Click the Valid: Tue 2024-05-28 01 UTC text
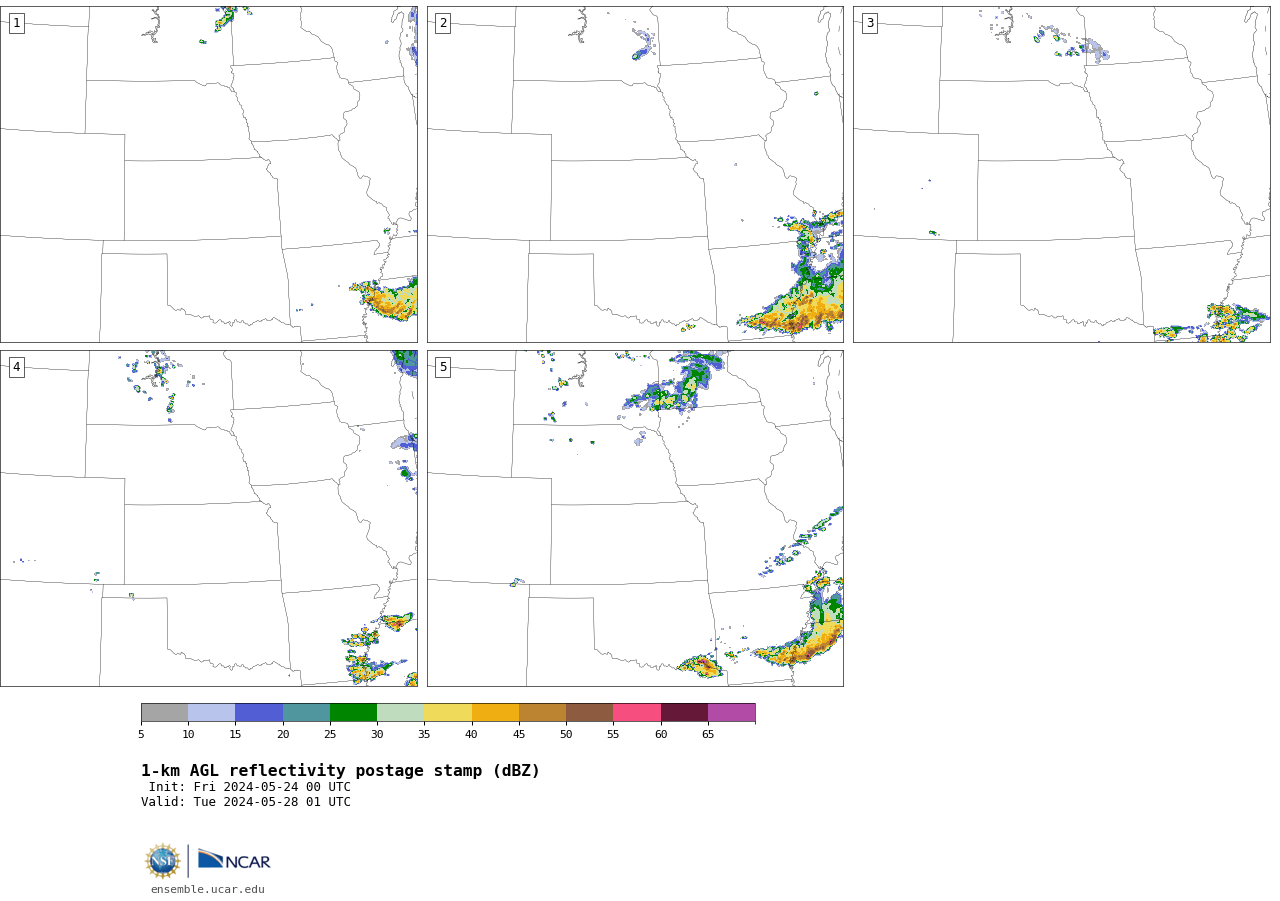Viewport: 1280px width, 901px height. (x=246, y=802)
